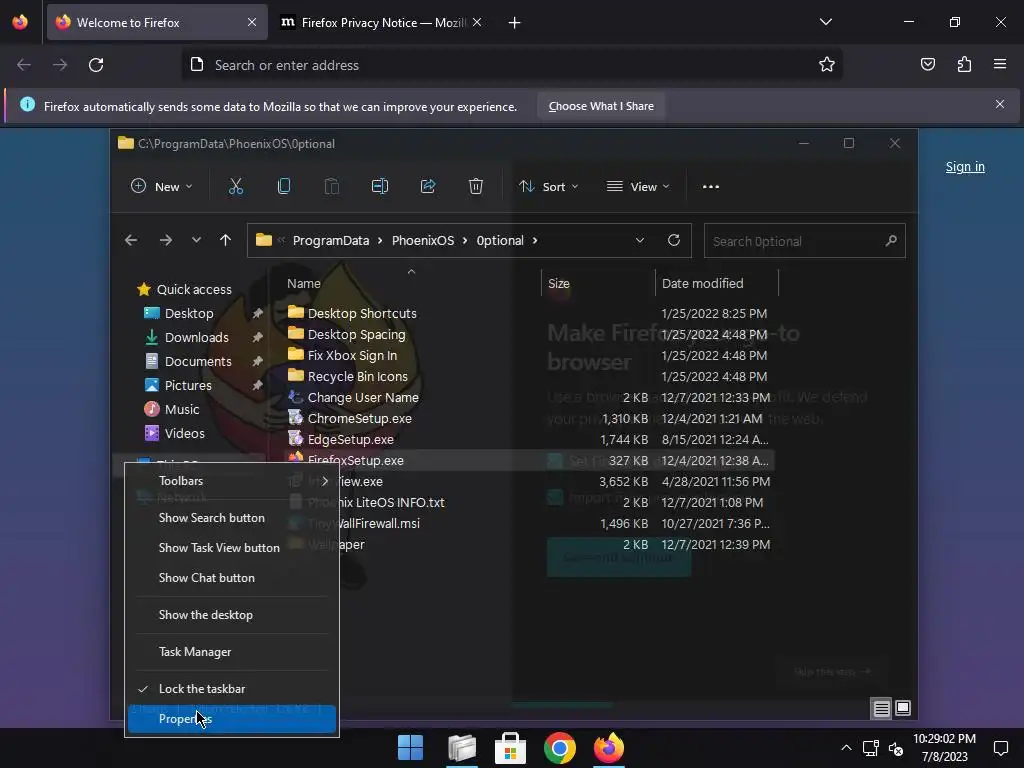Open Microsoft Store from the taskbar

click(511, 748)
